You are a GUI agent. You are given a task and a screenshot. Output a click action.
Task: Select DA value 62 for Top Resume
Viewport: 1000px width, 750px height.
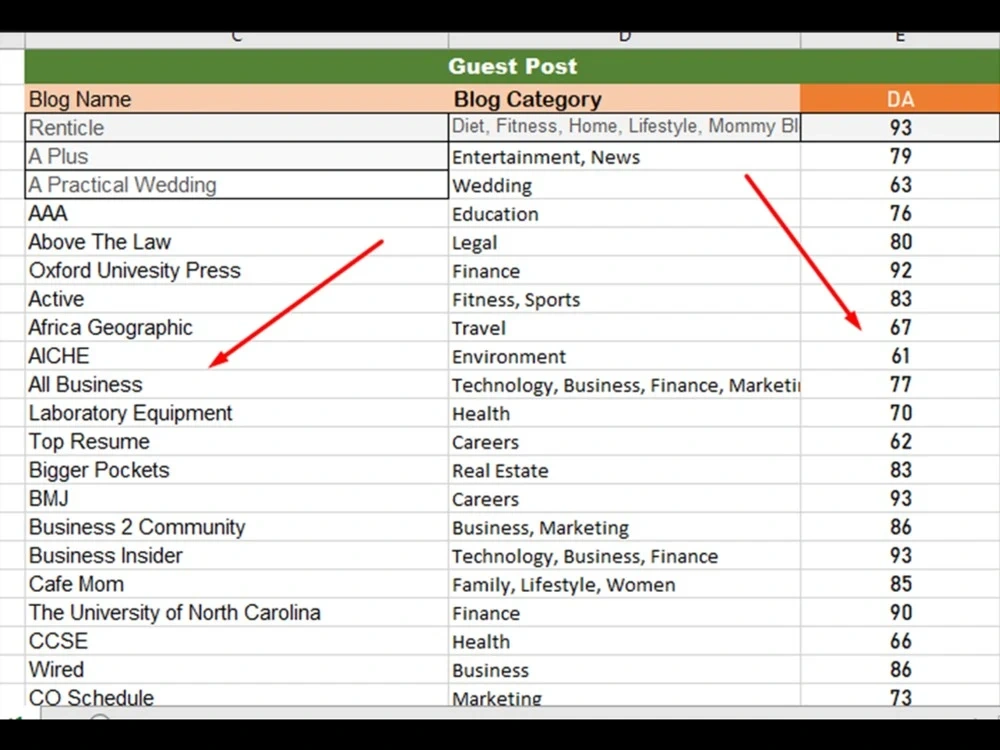900,441
